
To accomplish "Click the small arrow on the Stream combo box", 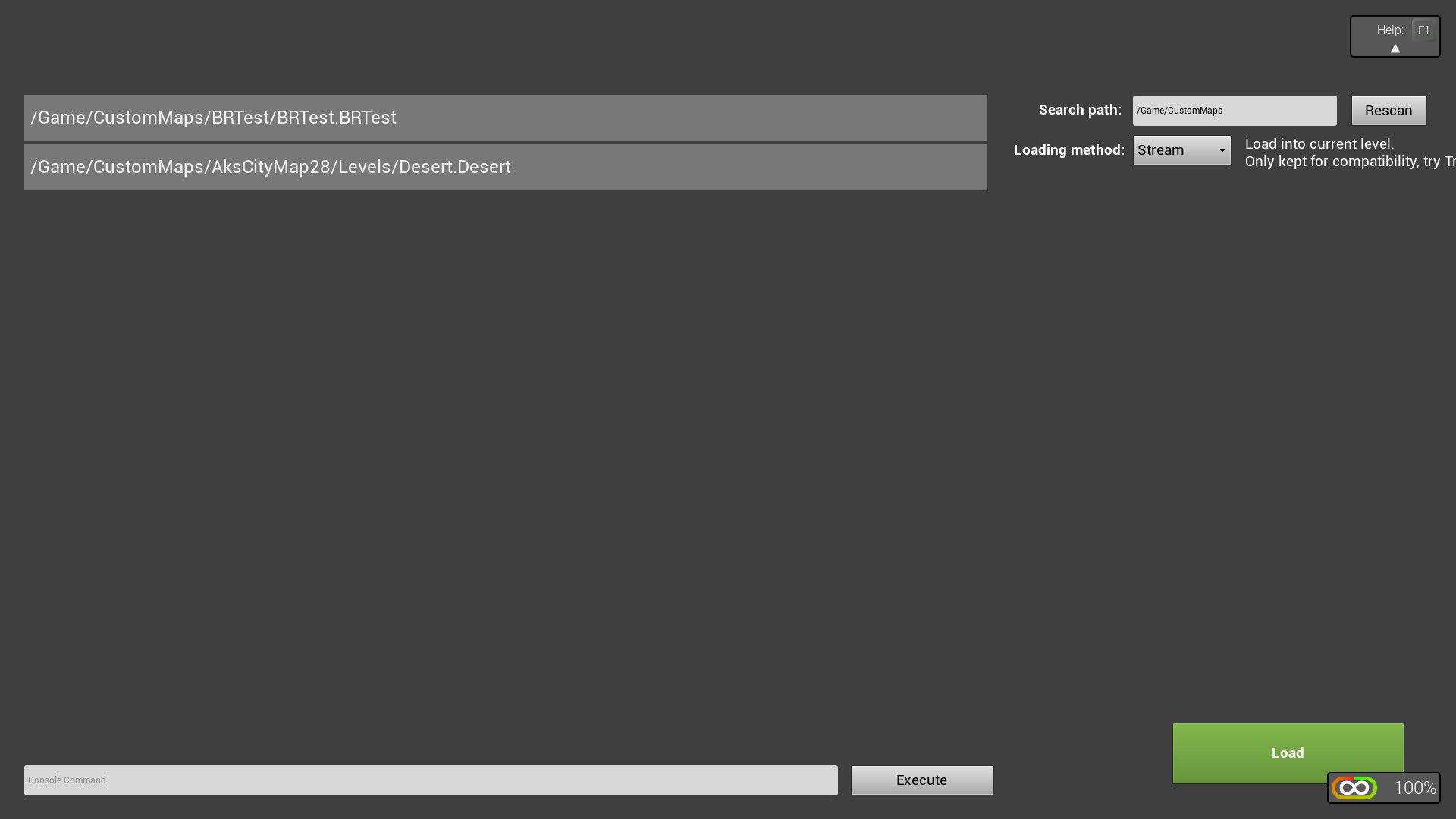I will [1222, 150].
